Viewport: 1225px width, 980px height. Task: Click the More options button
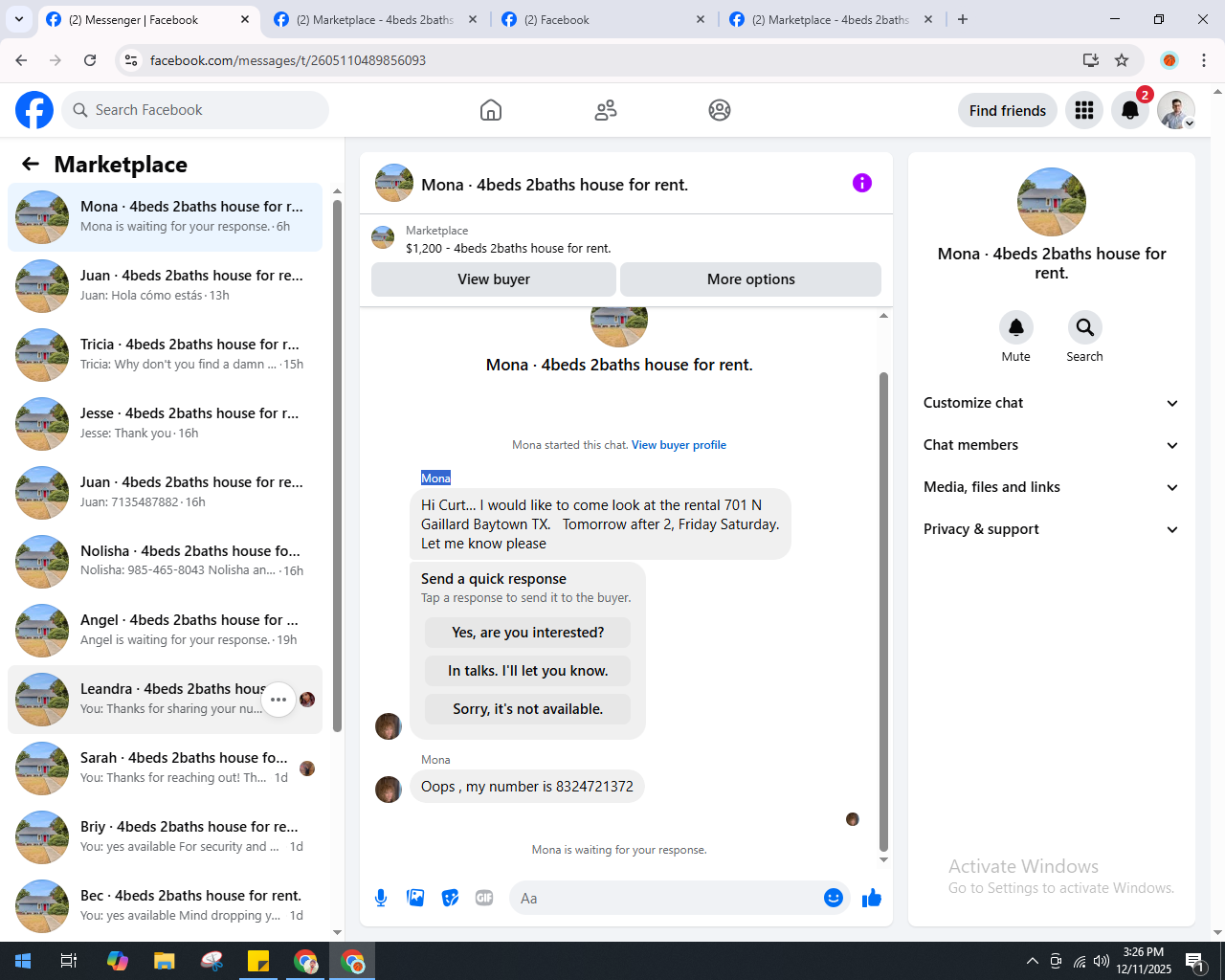click(751, 279)
